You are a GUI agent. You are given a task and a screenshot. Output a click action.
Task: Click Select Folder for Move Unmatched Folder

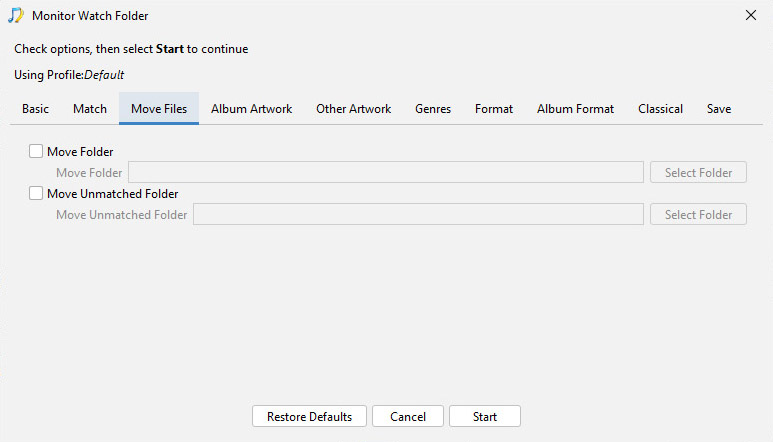point(698,214)
